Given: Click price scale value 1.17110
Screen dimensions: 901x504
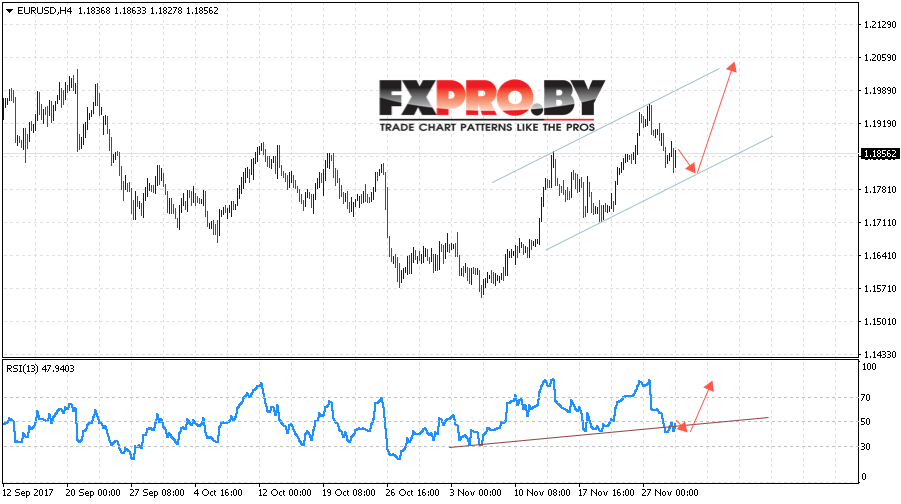Looking at the screenshot, I should tap(880, 222).
